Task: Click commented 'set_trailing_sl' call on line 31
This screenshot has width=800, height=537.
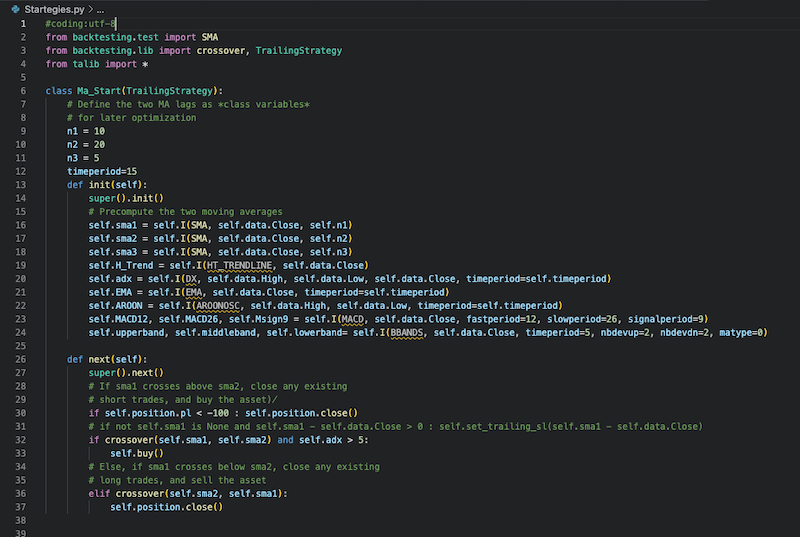Action: (x=571, y=426)
